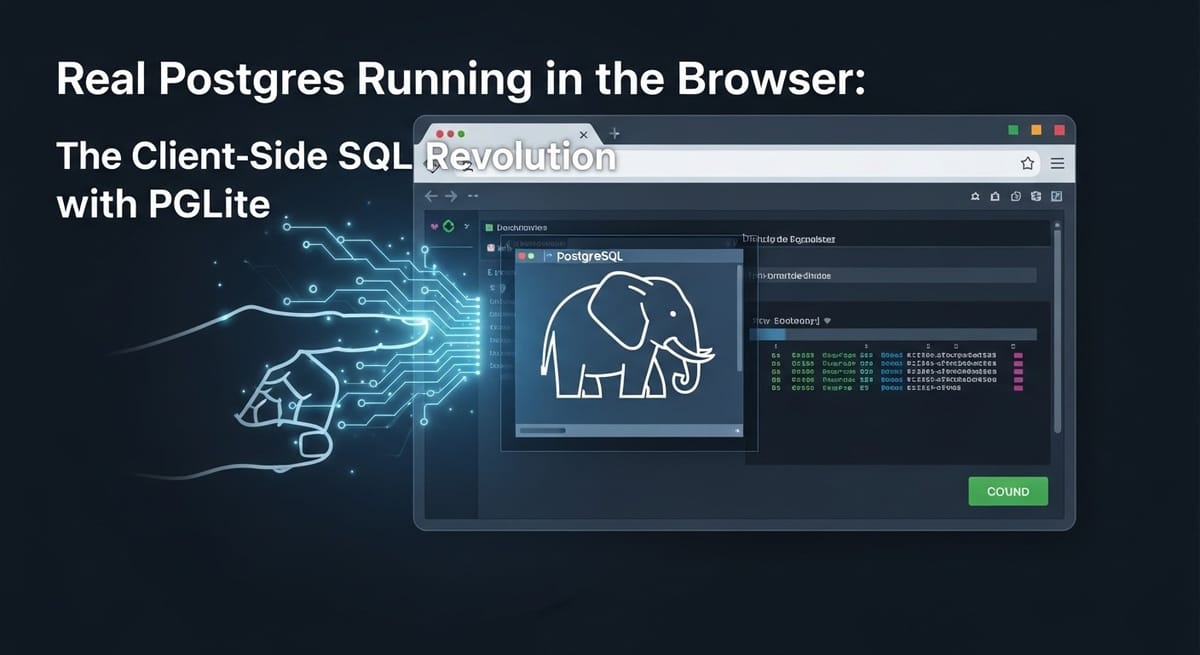Image resolution: width=1200 pixels, height=655 pixels.
Task: Open a new tab with the plus icon
Action: [614, 134]
